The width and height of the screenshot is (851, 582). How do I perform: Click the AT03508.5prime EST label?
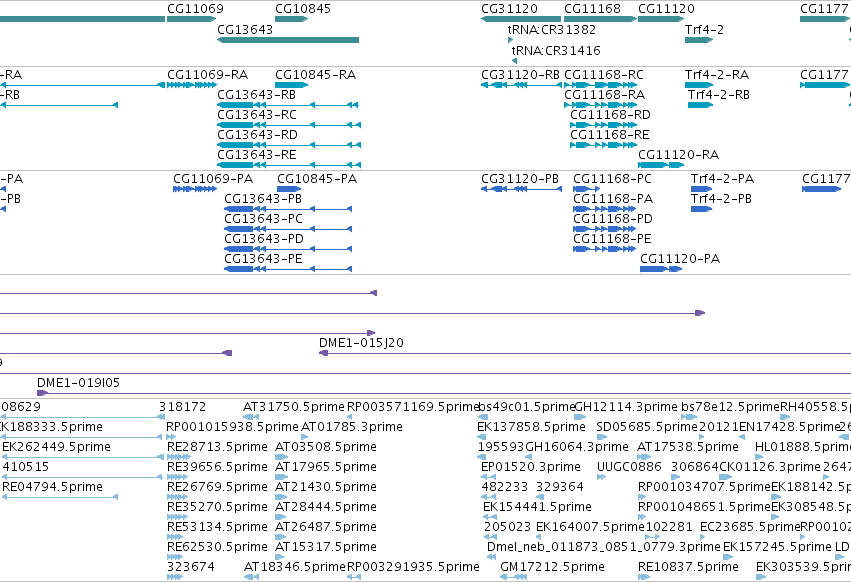coord(326,447)
